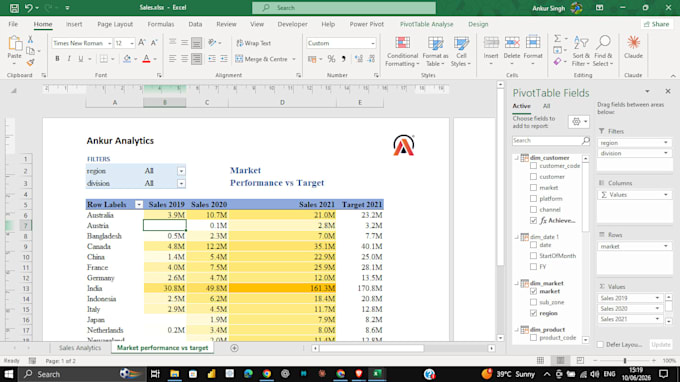Close the PivotTable Fields pane
The height and width of the screenshot is (382, 680).
point(668,91)
